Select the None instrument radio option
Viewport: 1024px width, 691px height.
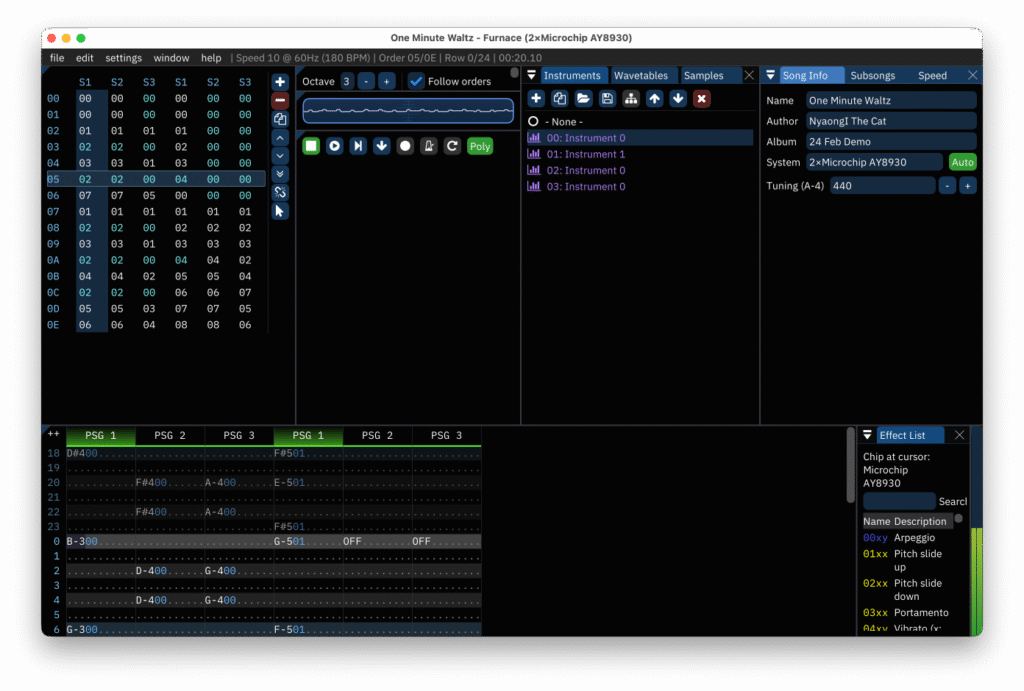pyautogui.click(x=533, y=121)
